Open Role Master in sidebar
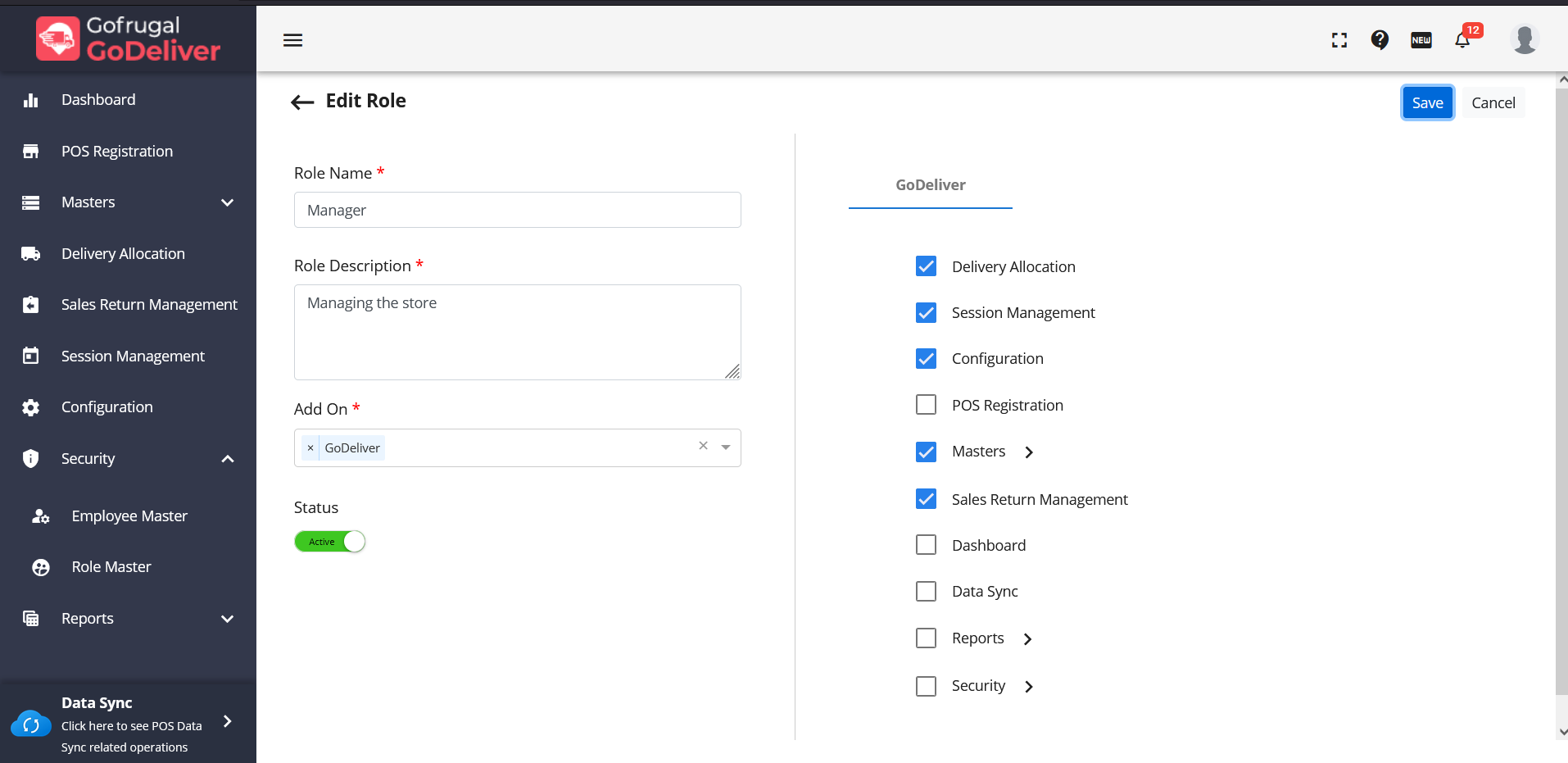This screenshot has width=1568, height=763. point(111,567)
